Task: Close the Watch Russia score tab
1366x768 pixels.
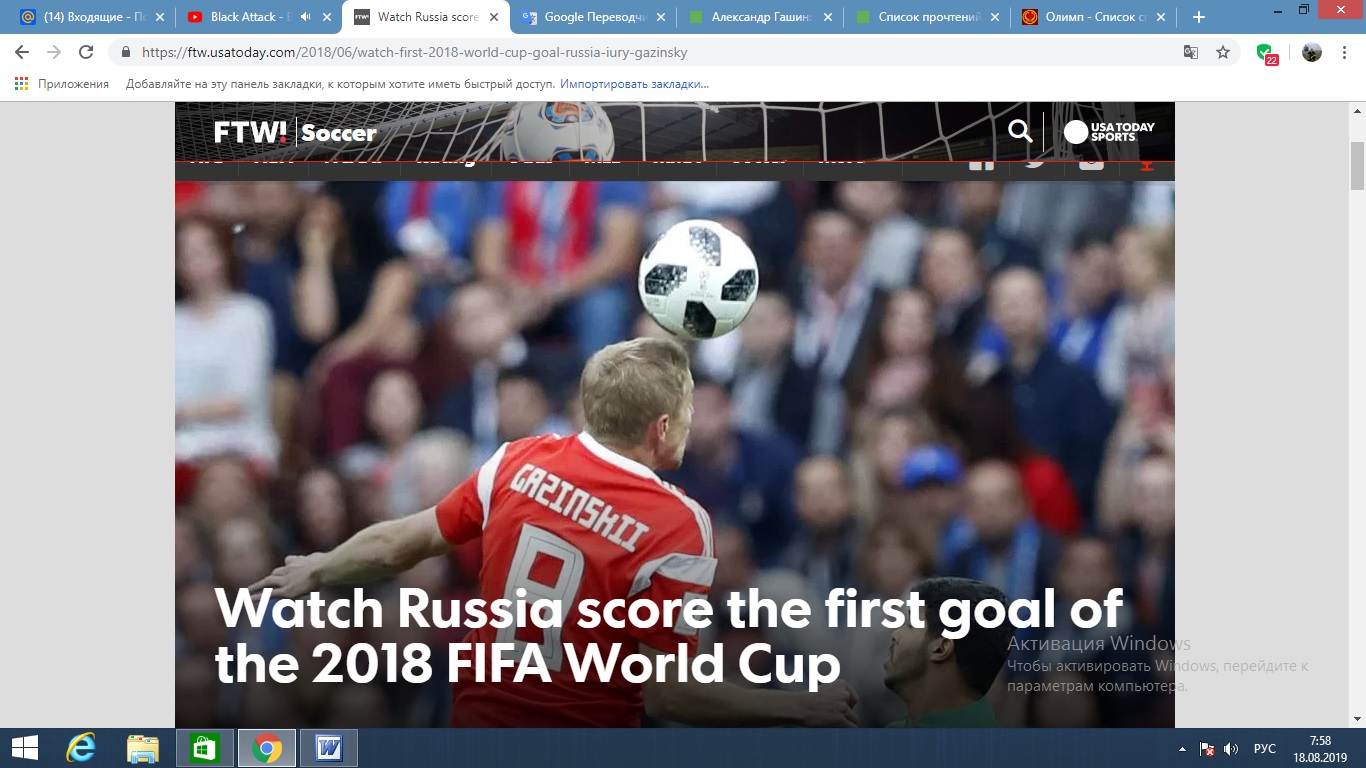Action: (493, 17)
